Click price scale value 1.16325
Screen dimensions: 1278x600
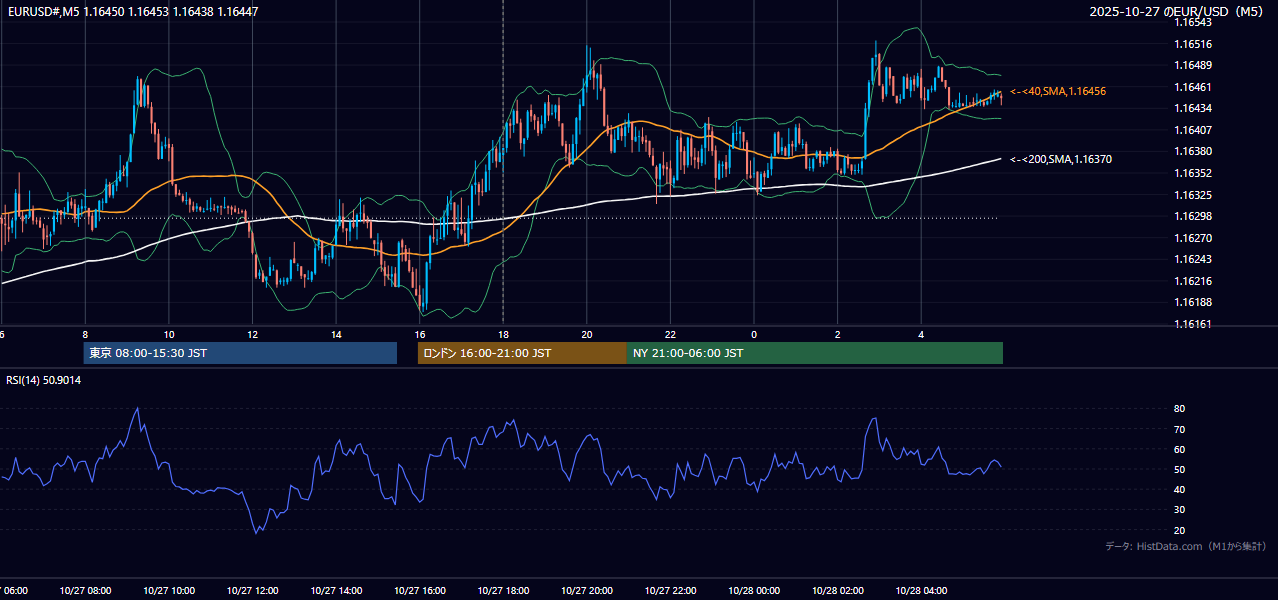pyautogui.click(x=1192, y=195)
